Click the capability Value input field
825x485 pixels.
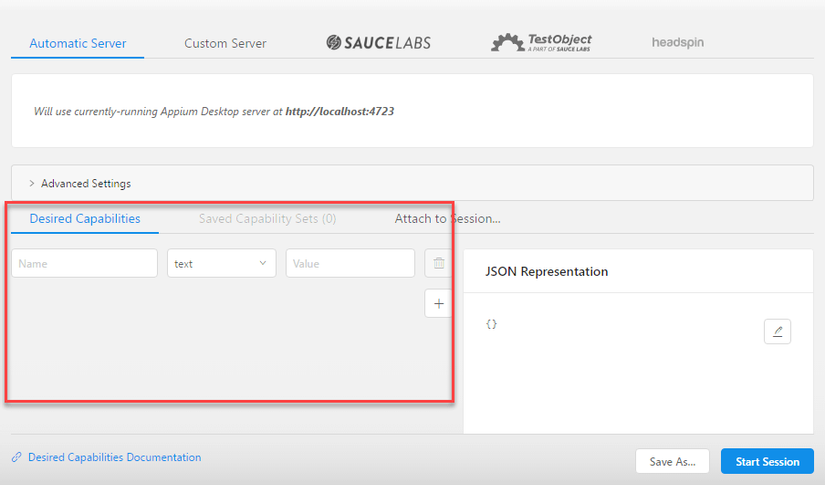click(350, 264)
